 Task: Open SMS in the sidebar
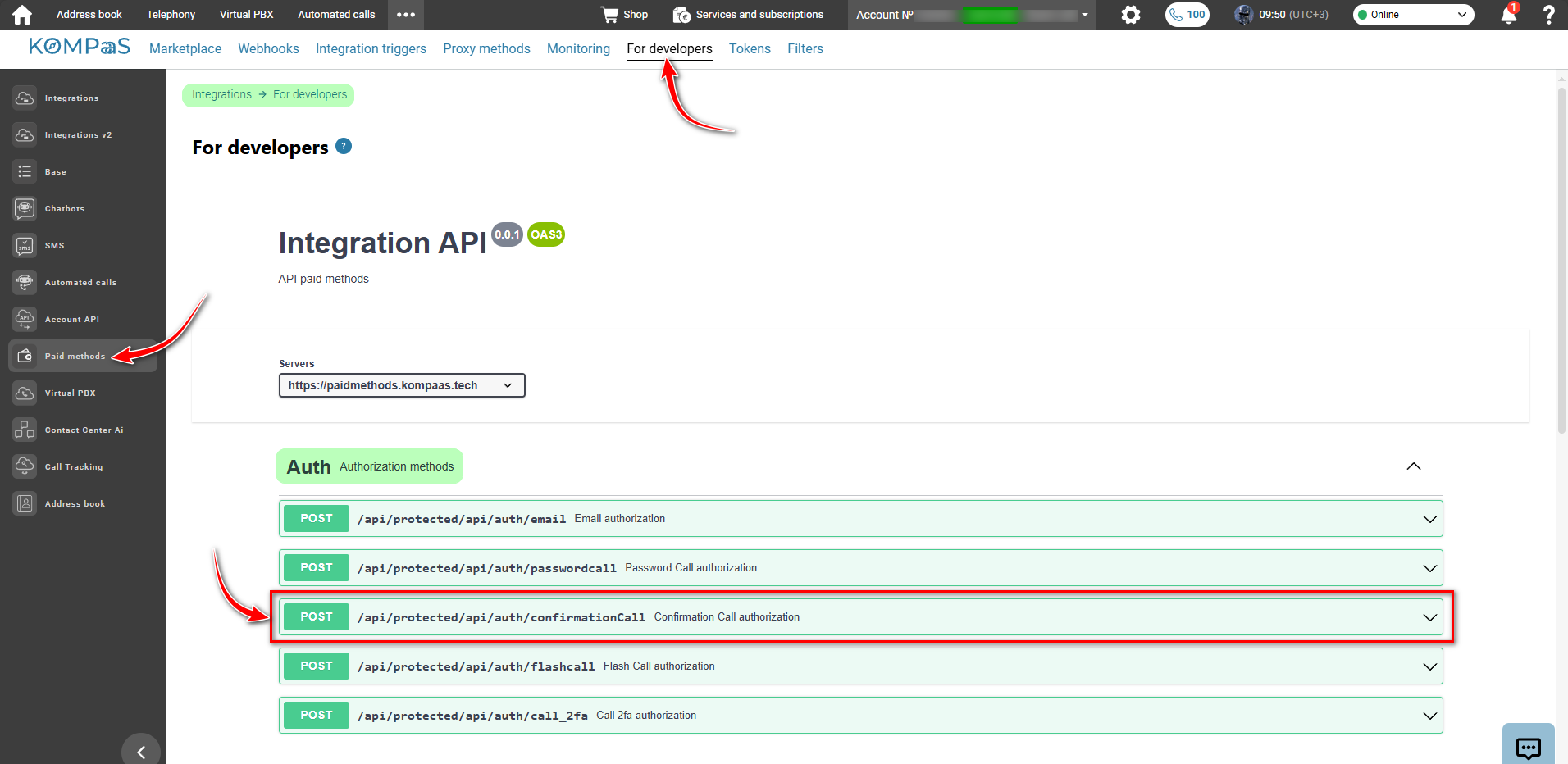coord(82,246)
